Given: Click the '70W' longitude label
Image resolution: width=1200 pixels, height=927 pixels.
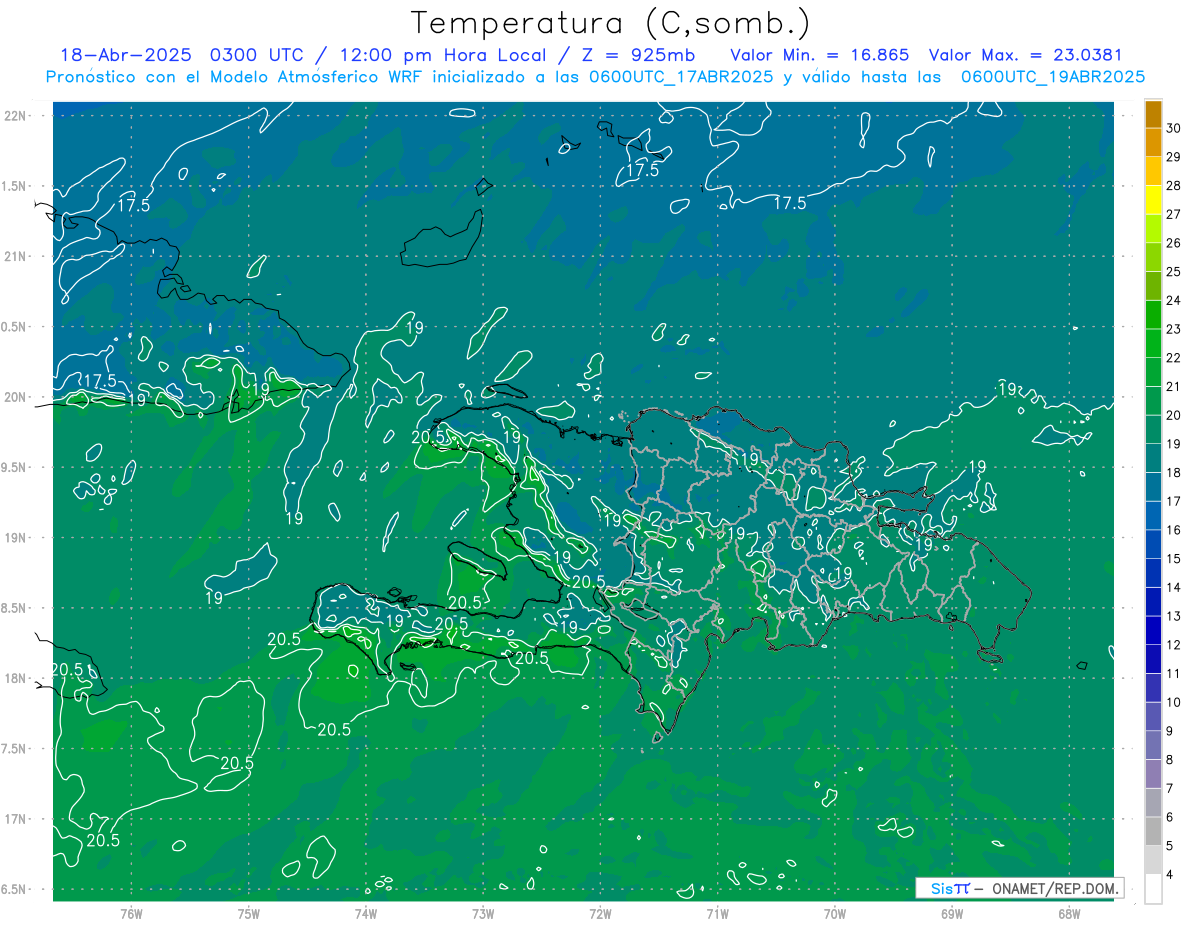Looking at the screenshot, I should 835,914.
